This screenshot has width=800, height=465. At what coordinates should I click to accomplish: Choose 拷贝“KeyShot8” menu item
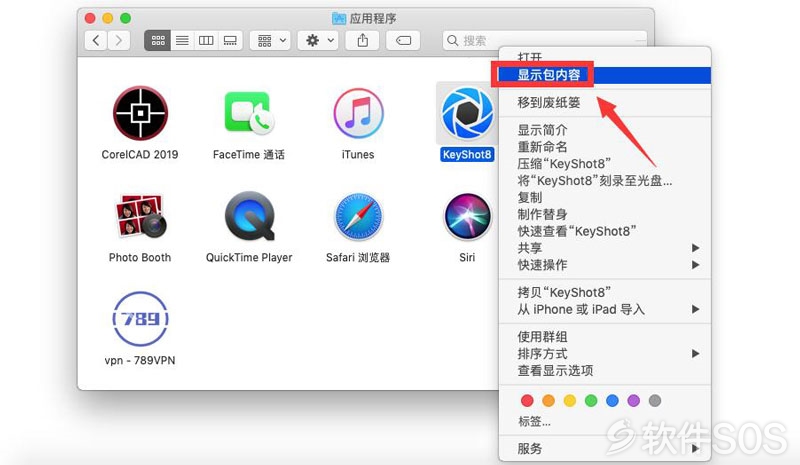605,292
